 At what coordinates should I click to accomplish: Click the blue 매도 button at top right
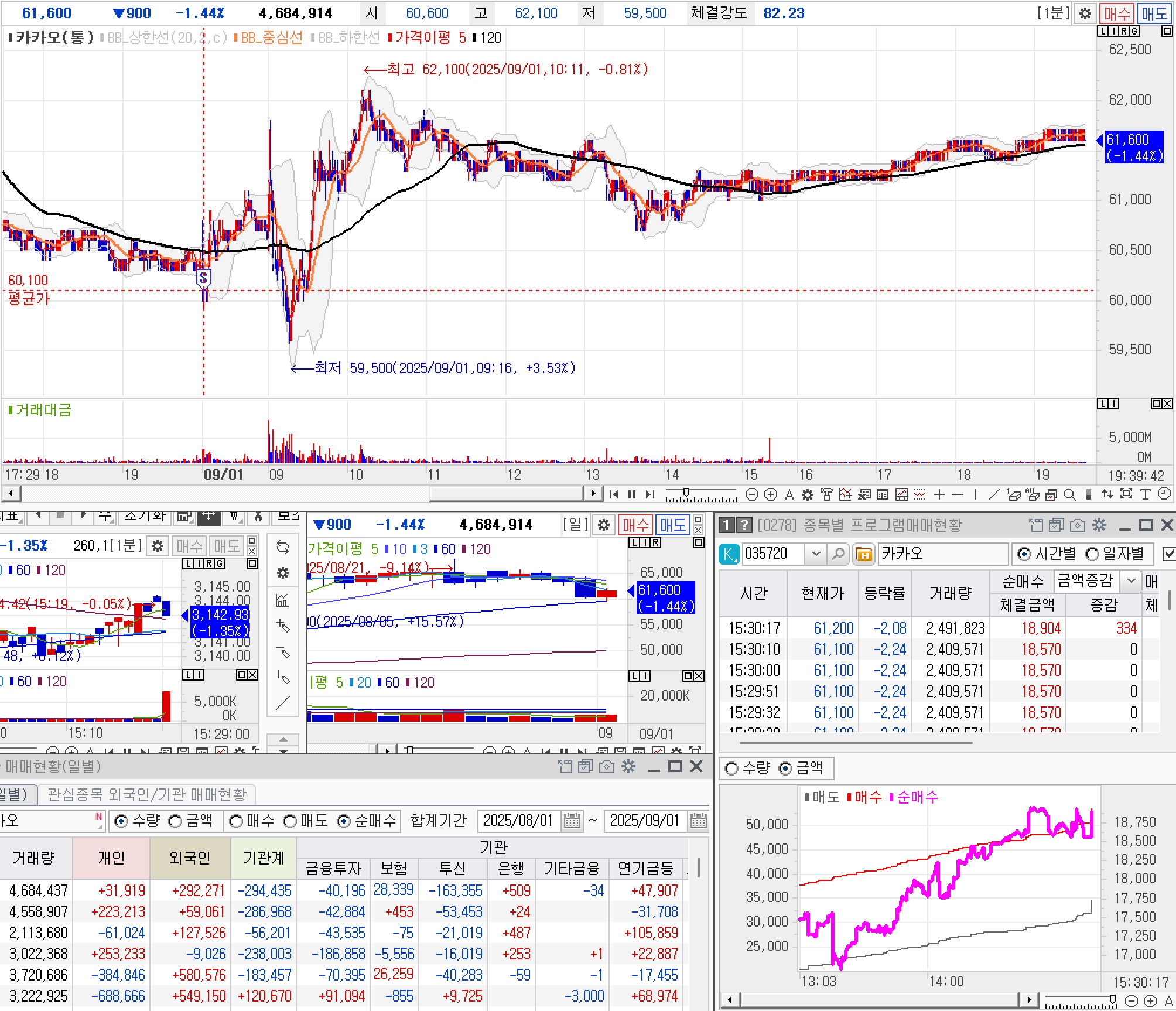click(x=1154, y=13)
